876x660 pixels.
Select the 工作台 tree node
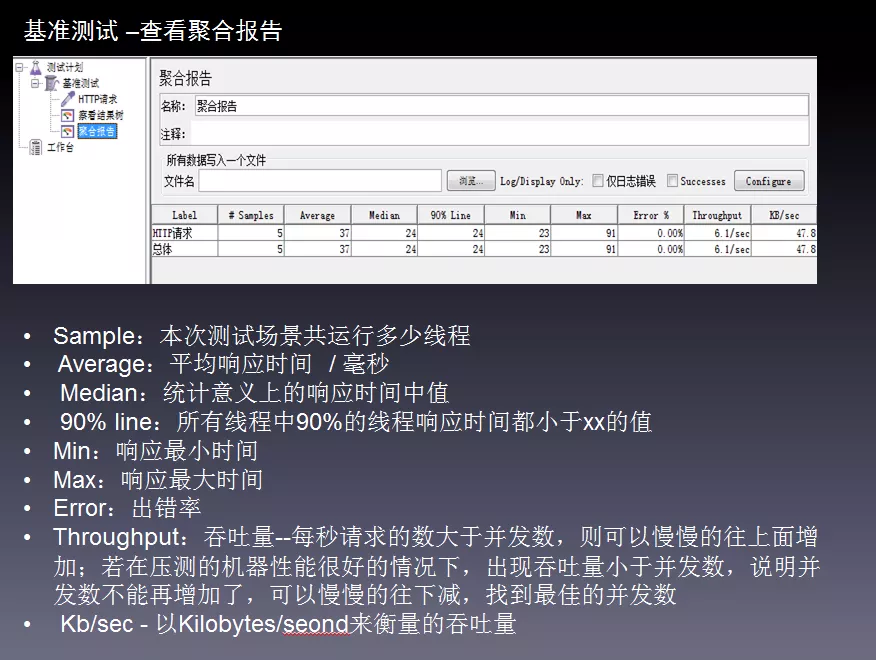tap(60, 148)
